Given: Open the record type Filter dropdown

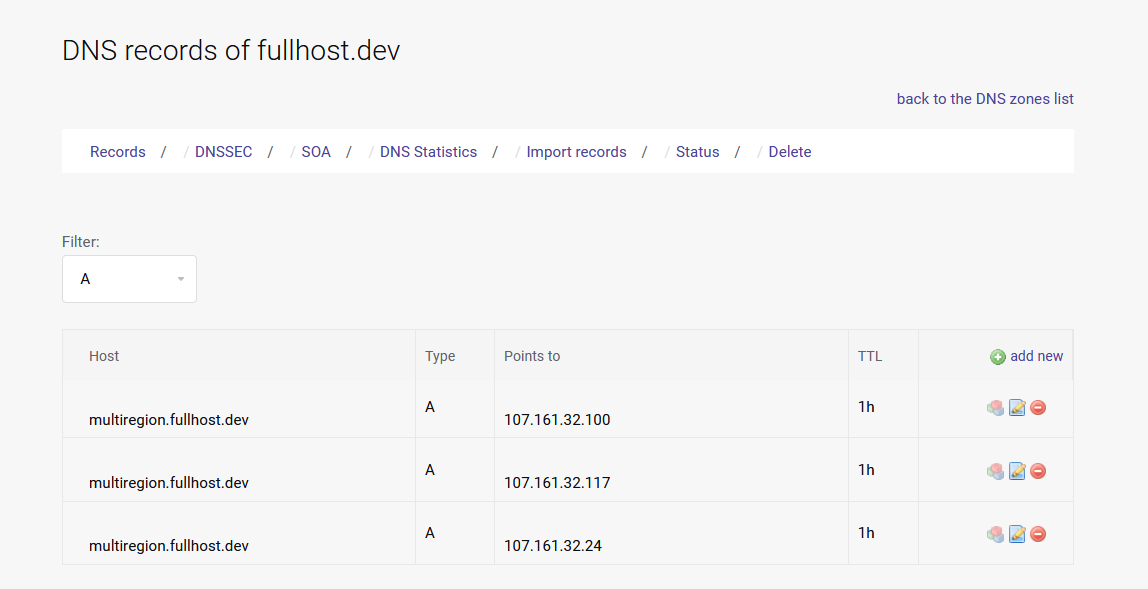Looking at the screenshot, I should (129, 279).
